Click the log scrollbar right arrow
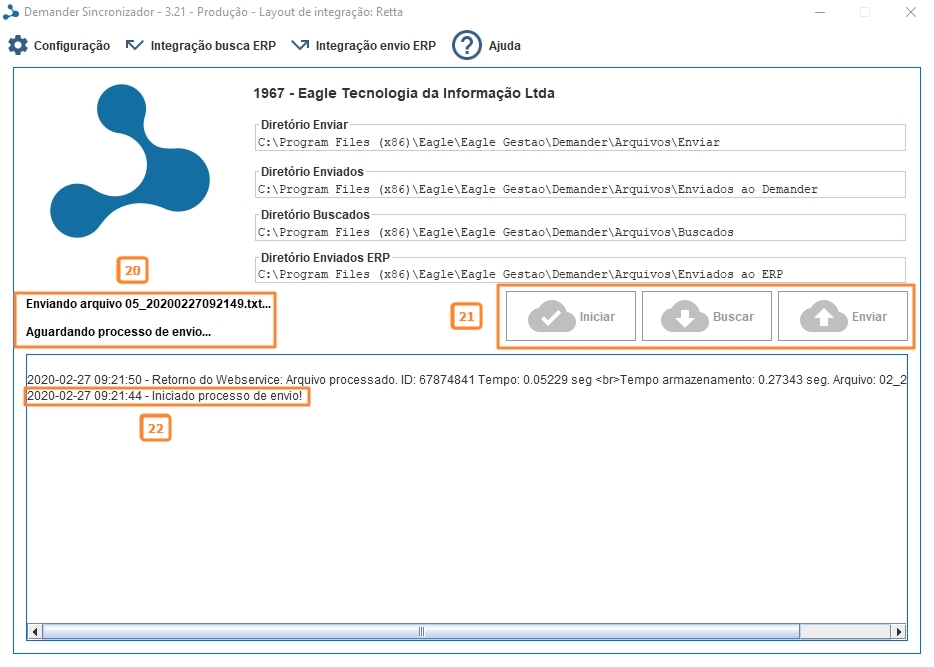 [x=898, y=631]
